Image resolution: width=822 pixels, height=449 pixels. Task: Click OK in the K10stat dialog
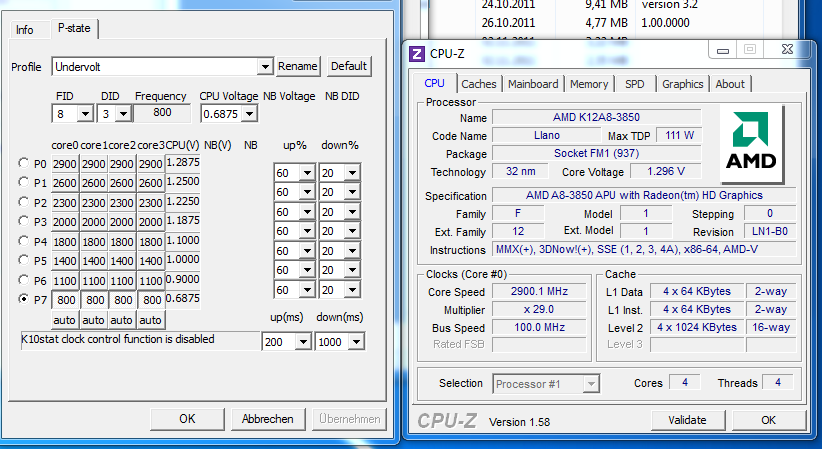(187, 419)
